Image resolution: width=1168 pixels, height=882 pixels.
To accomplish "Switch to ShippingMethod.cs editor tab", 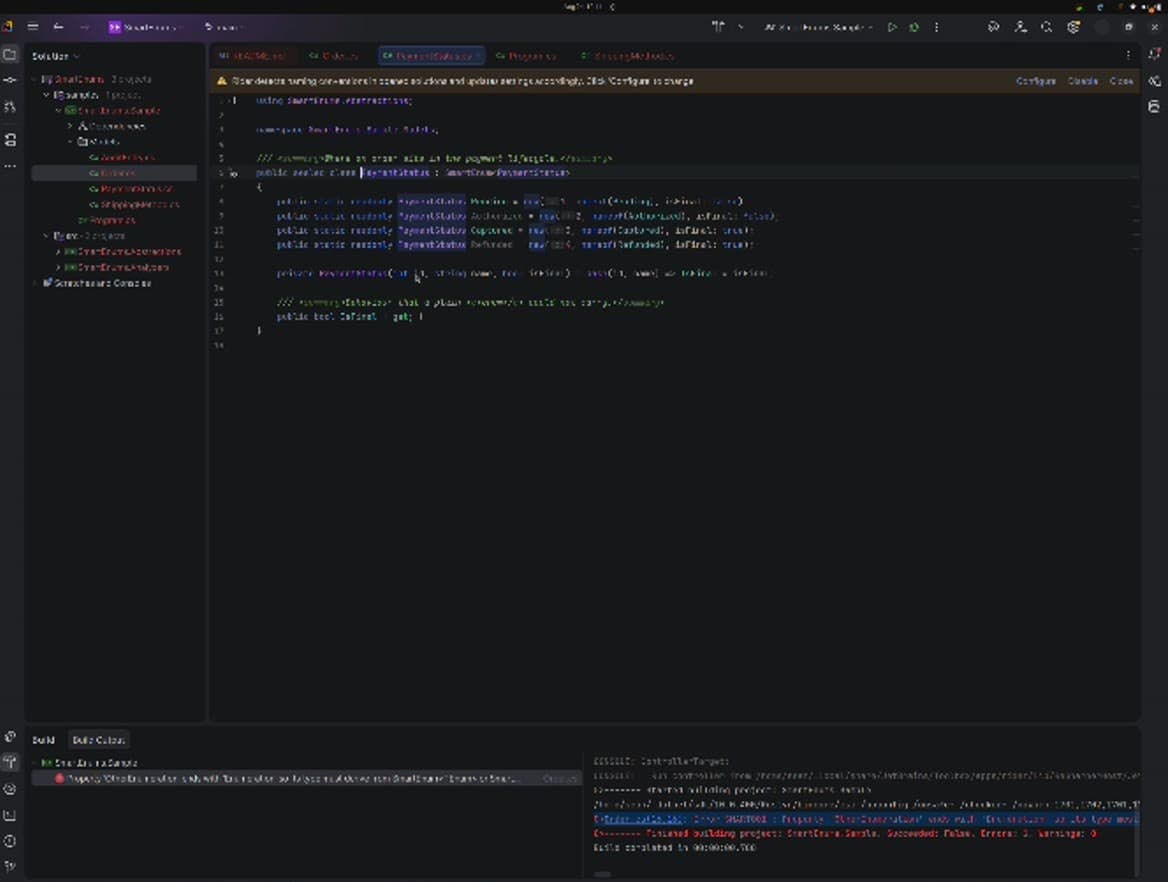I will click(x=627, y=56).
